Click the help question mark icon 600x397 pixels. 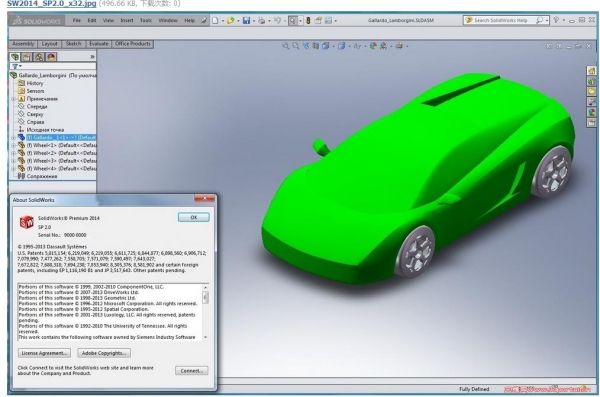[556, 20]
